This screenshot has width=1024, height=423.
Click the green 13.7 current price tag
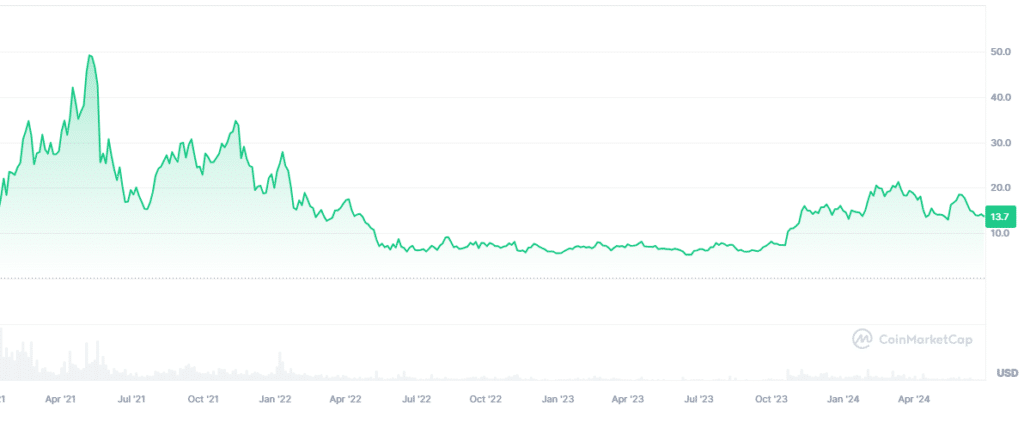coord(997,217)
